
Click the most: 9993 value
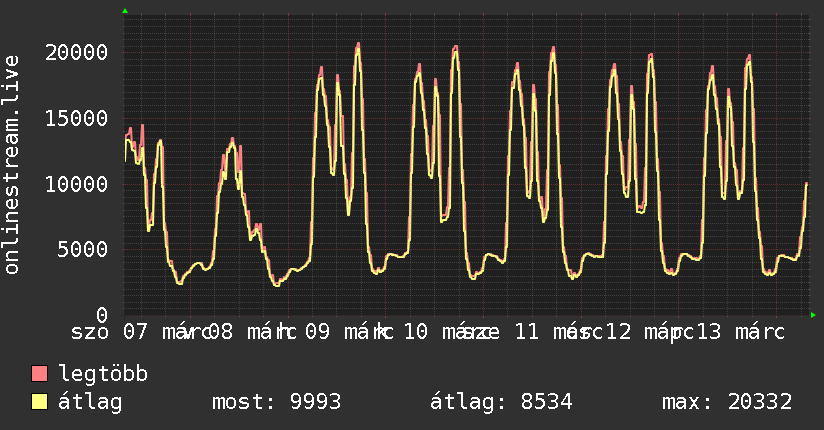277,403
